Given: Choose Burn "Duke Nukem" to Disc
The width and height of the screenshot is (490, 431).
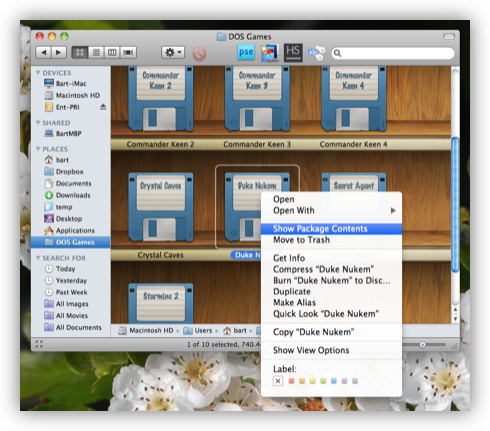Looking at the screenshot, I should (x=331, y=281).
